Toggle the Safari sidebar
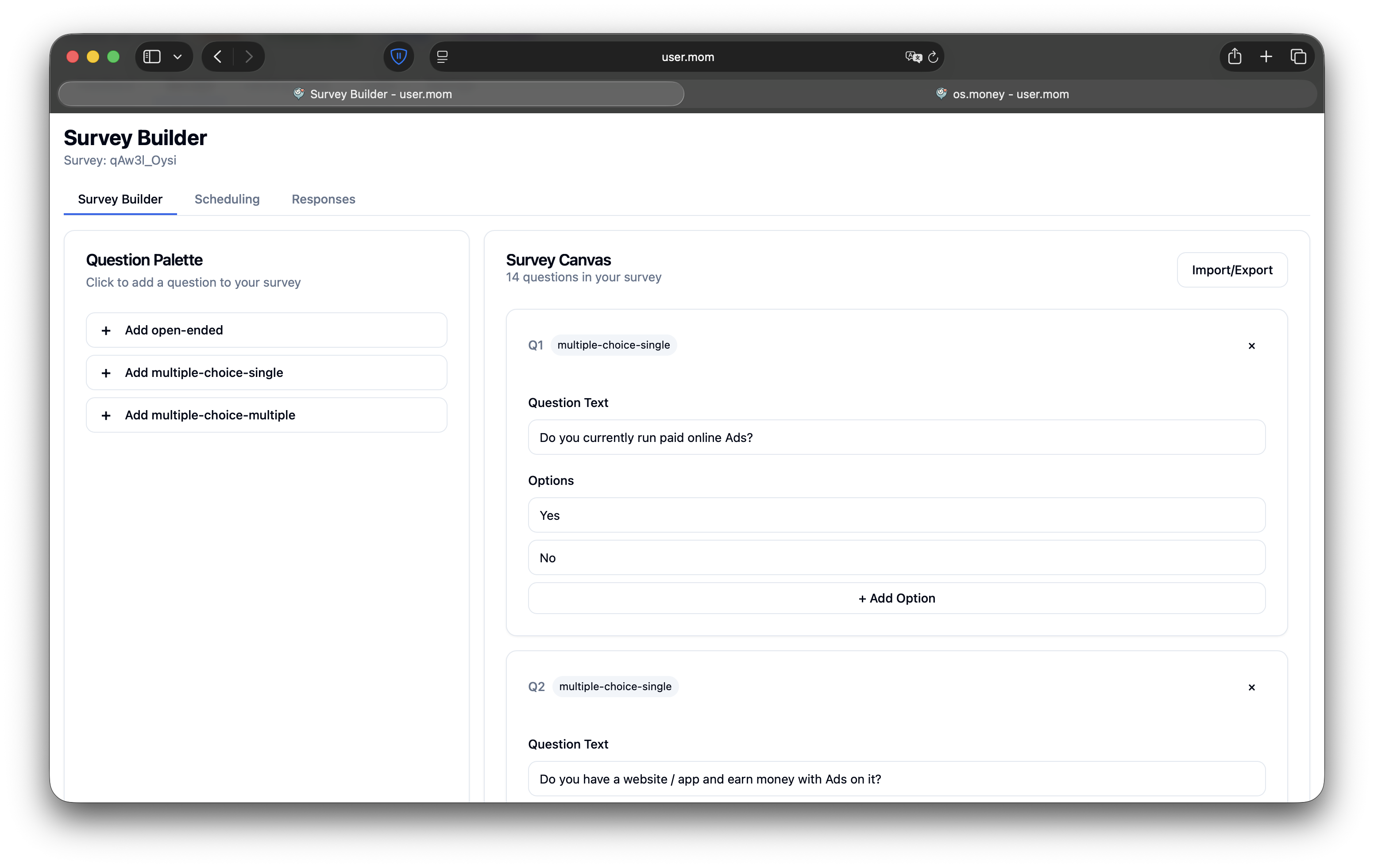Screen dimensions: 1374x868 click(152, 57)
